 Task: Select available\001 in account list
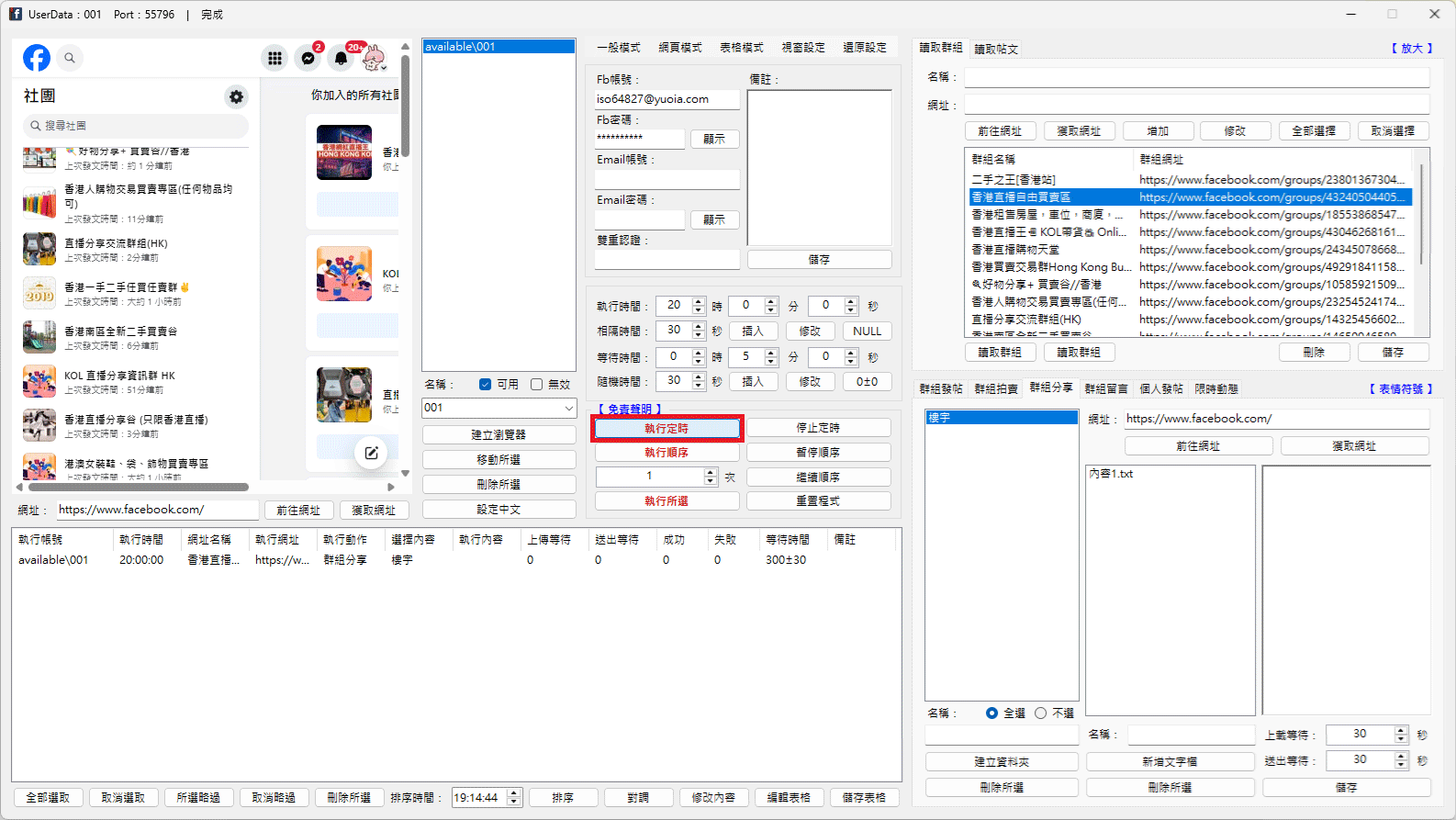498,47
